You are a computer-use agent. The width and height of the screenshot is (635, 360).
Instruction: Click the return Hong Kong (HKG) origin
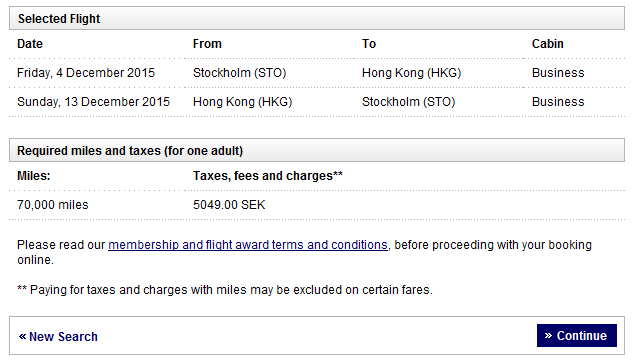click(x=242, y=102)
